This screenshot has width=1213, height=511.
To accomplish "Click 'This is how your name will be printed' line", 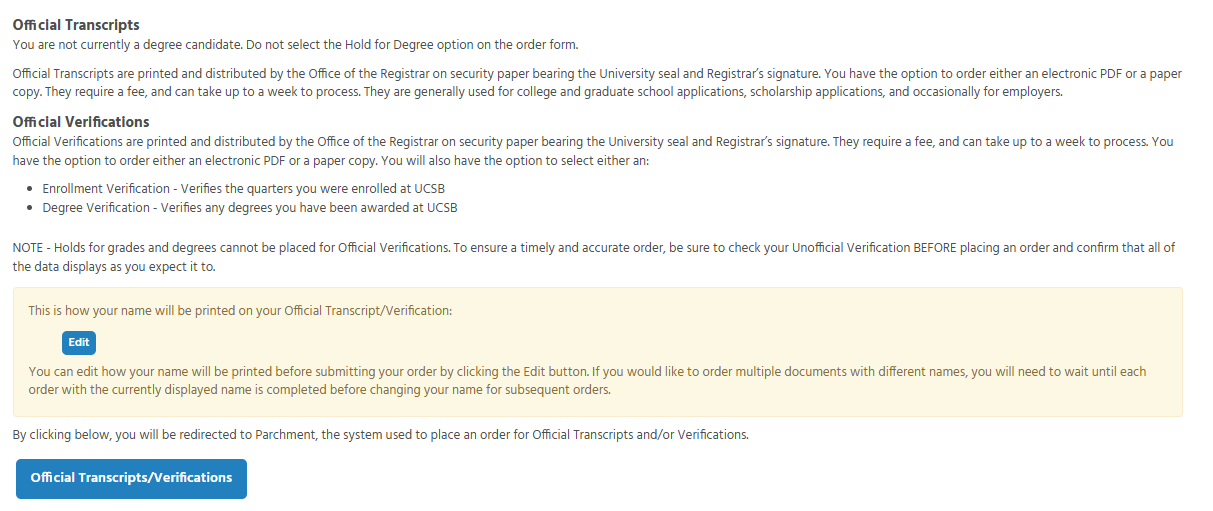I will click(x=240, y=311).
